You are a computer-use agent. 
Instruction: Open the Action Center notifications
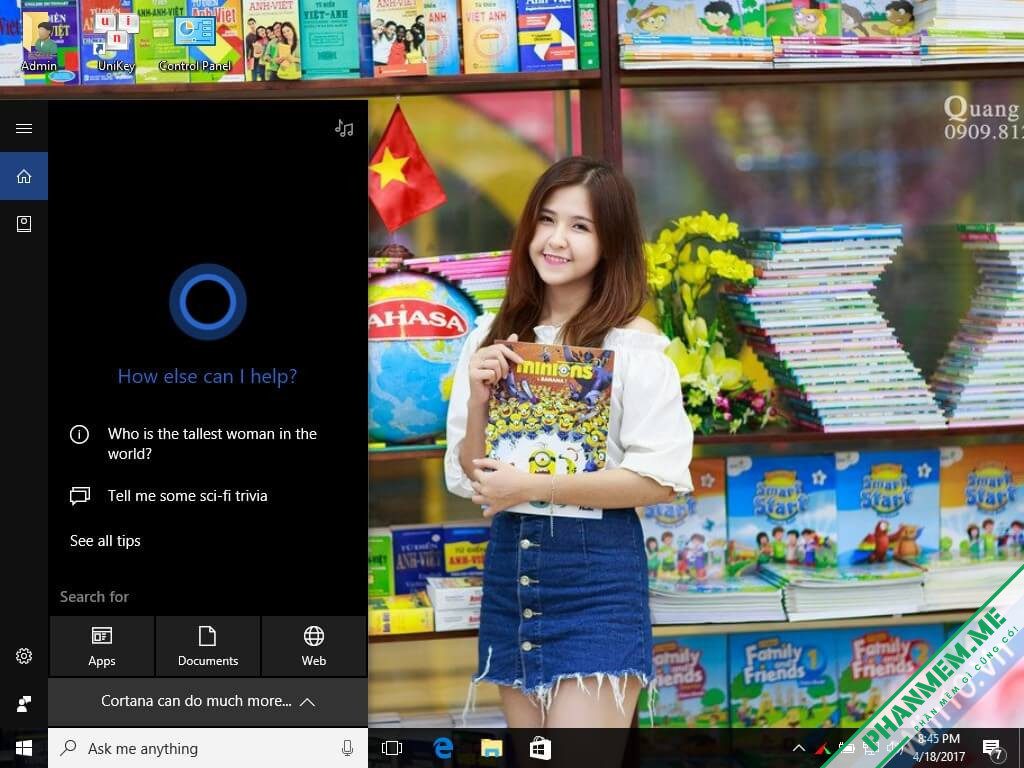(x=993, y=749)
